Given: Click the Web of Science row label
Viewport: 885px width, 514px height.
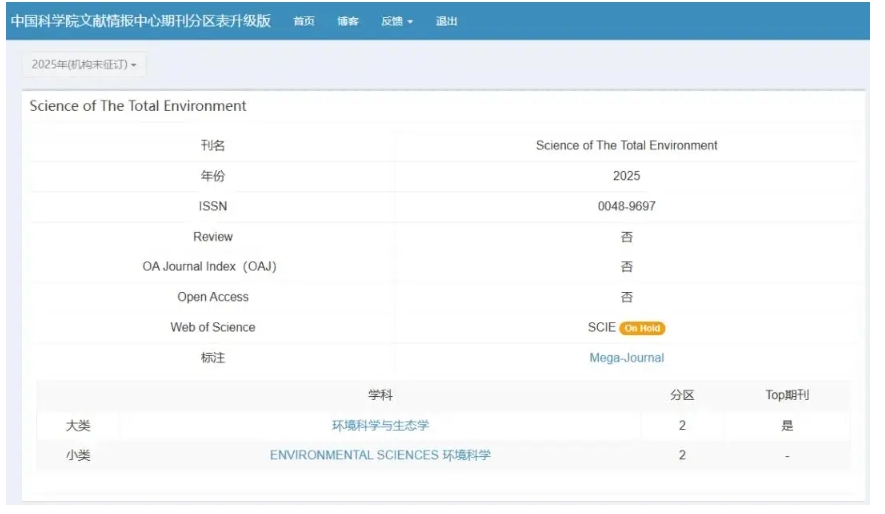Looking at the screenshot, I should click(213, 327).
